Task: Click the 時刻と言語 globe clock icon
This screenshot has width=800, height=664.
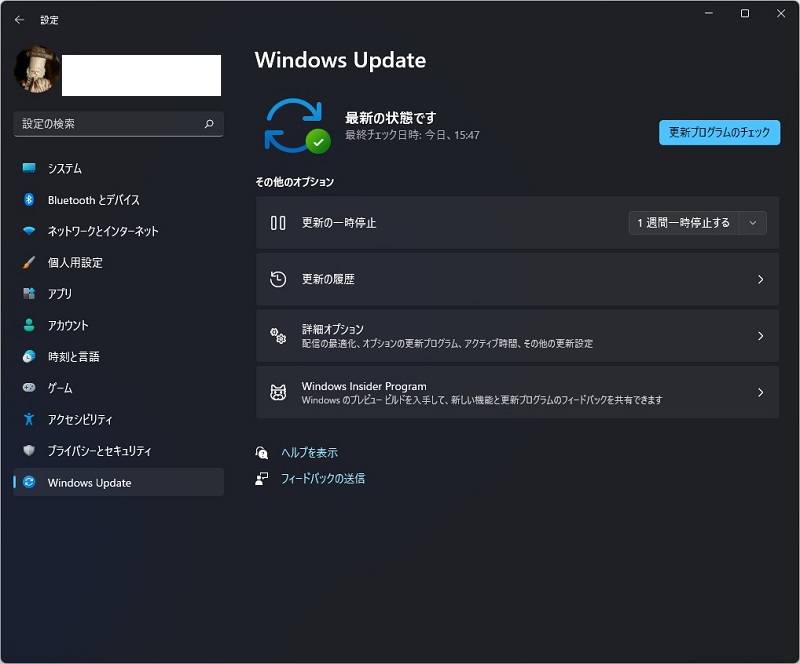Action: pos(29,356)
